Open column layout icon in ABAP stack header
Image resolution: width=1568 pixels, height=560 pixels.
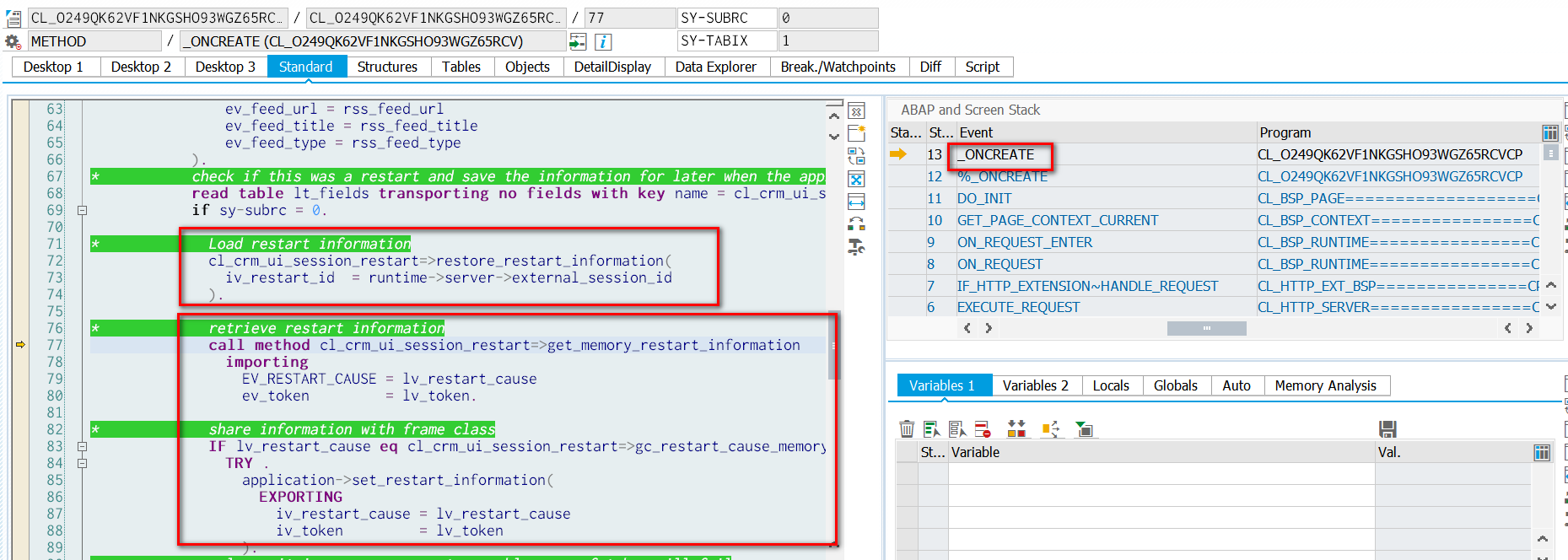point(1550,132)
